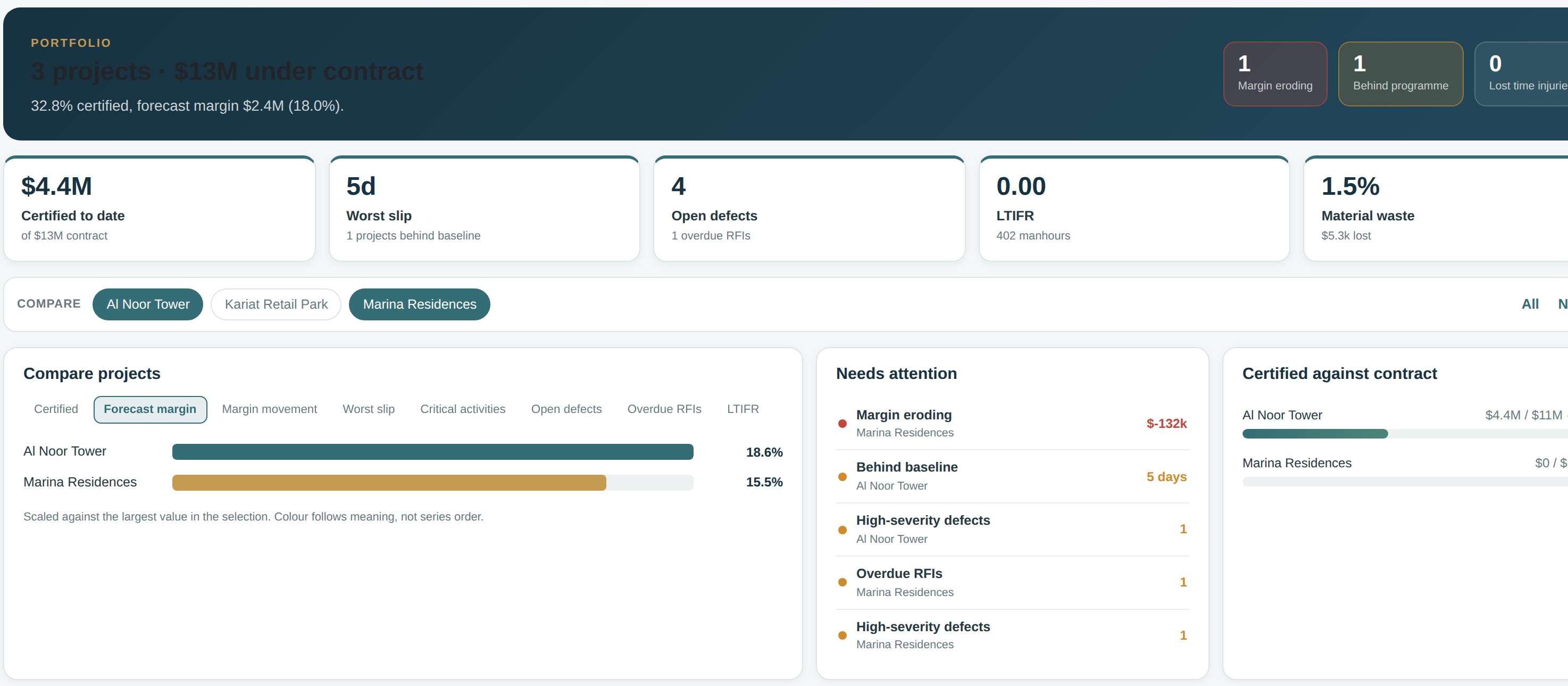The height and width of the screenshot is (686, 1568).
Task: Click the Behind programme summary badge
Action: coord(1400,74)
